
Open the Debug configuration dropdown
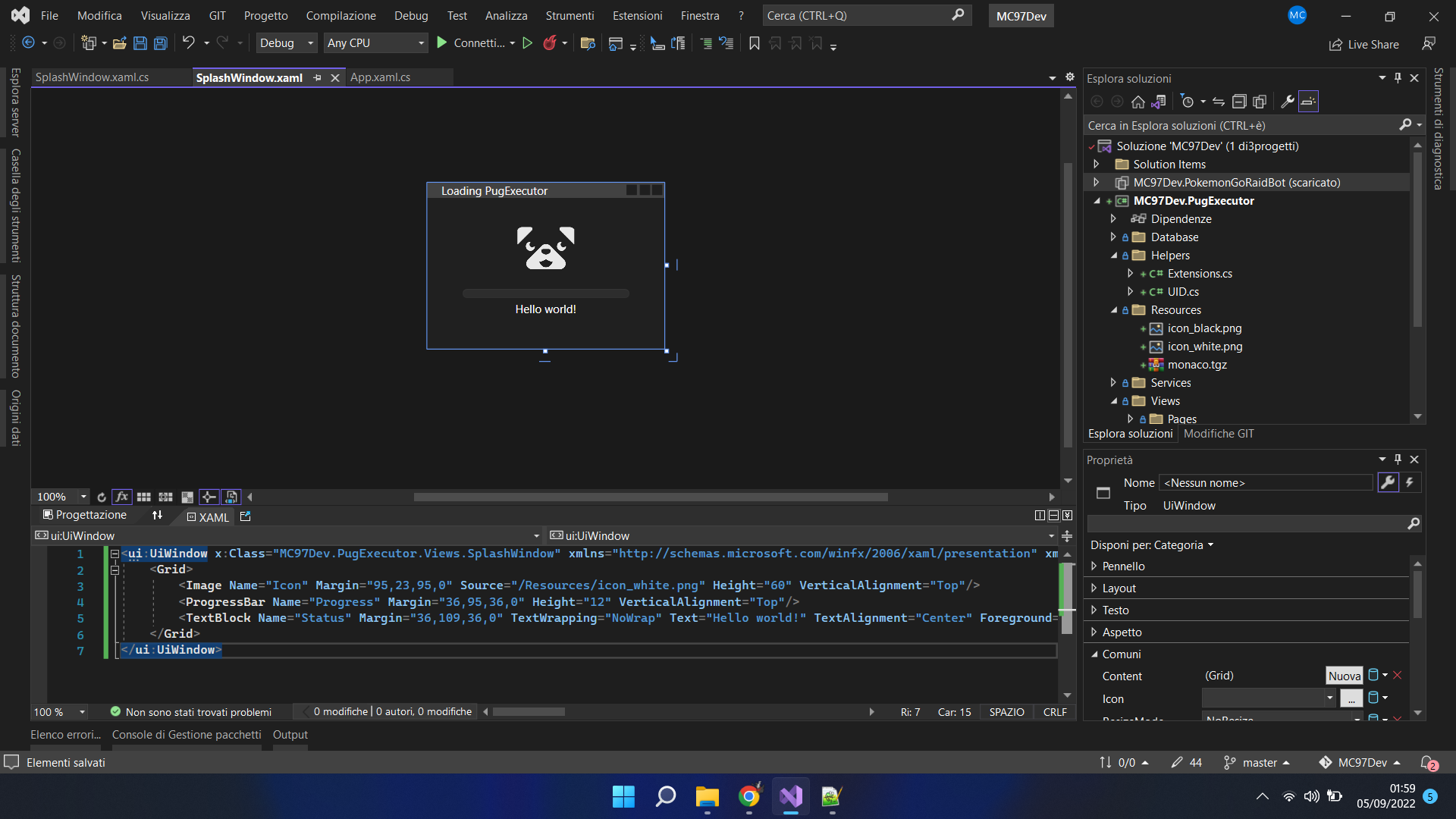[287, 43]
